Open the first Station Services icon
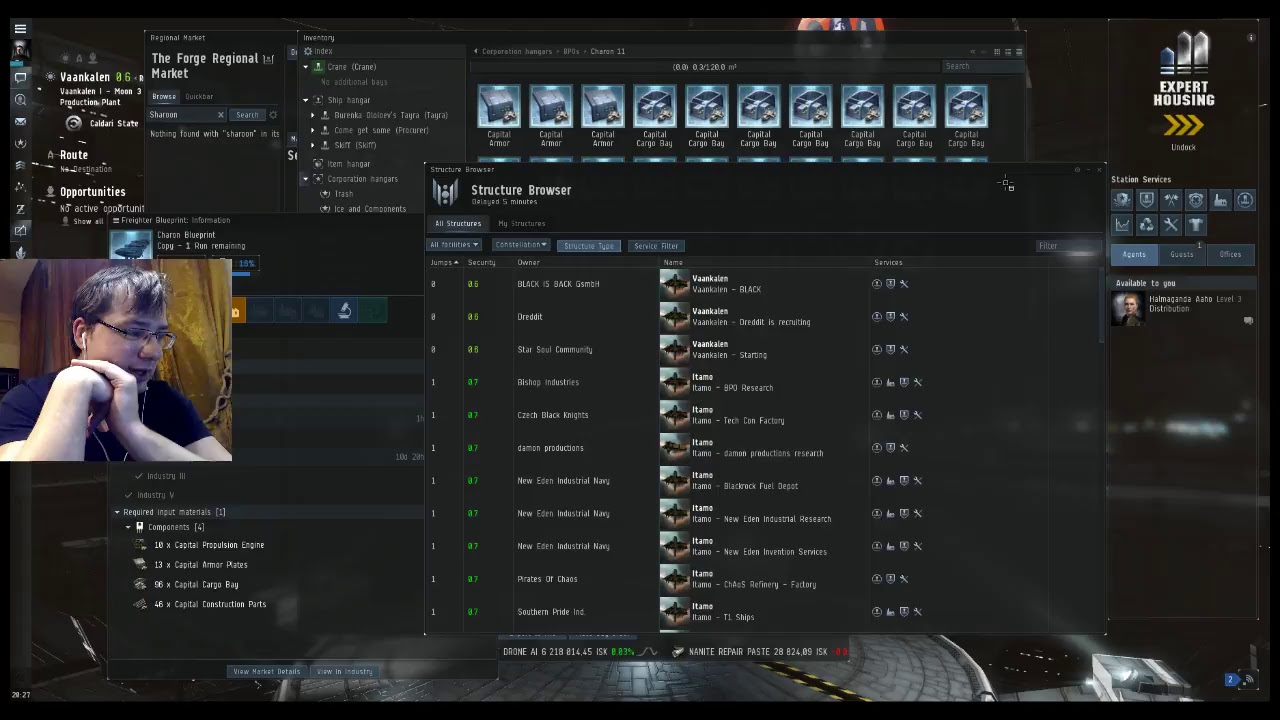 1122,200
